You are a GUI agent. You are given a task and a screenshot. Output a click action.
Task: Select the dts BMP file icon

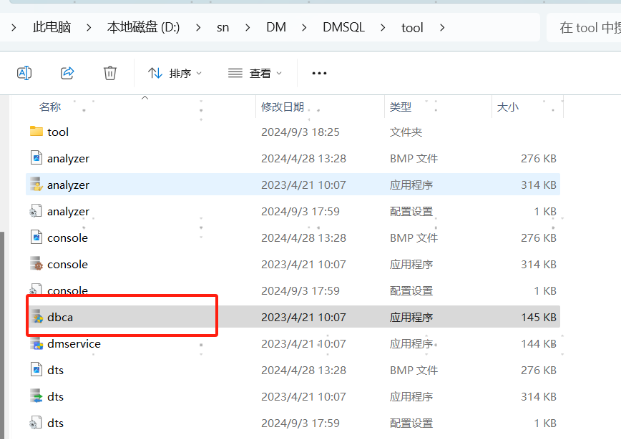(x=36, y=370)
